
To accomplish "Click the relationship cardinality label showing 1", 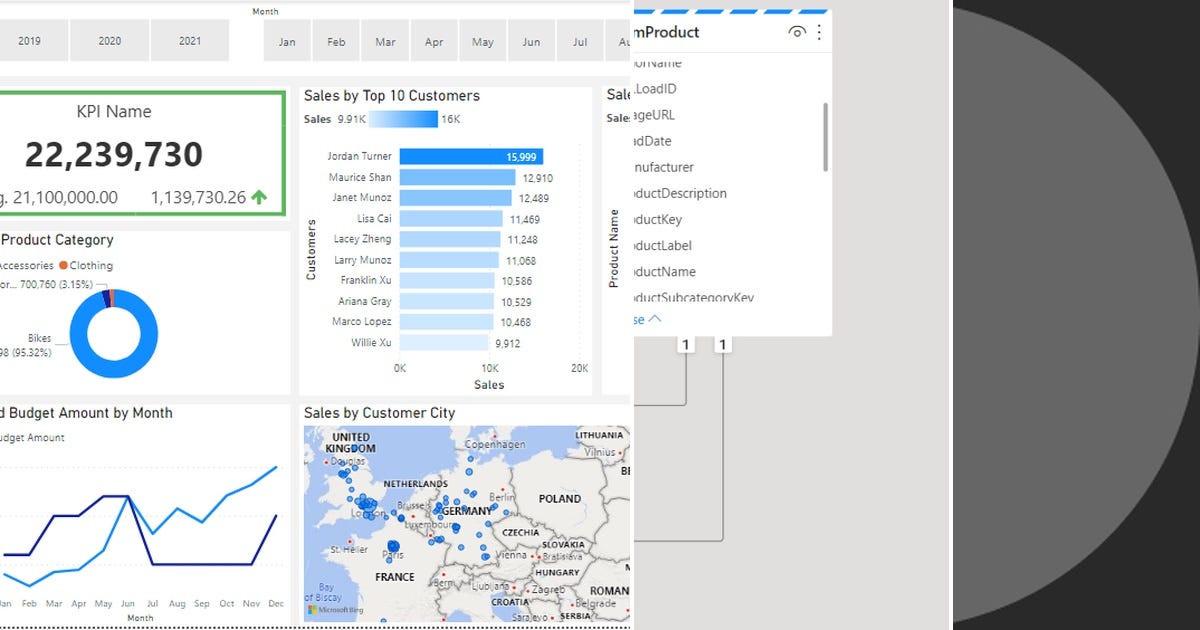I will coord(686,344).
